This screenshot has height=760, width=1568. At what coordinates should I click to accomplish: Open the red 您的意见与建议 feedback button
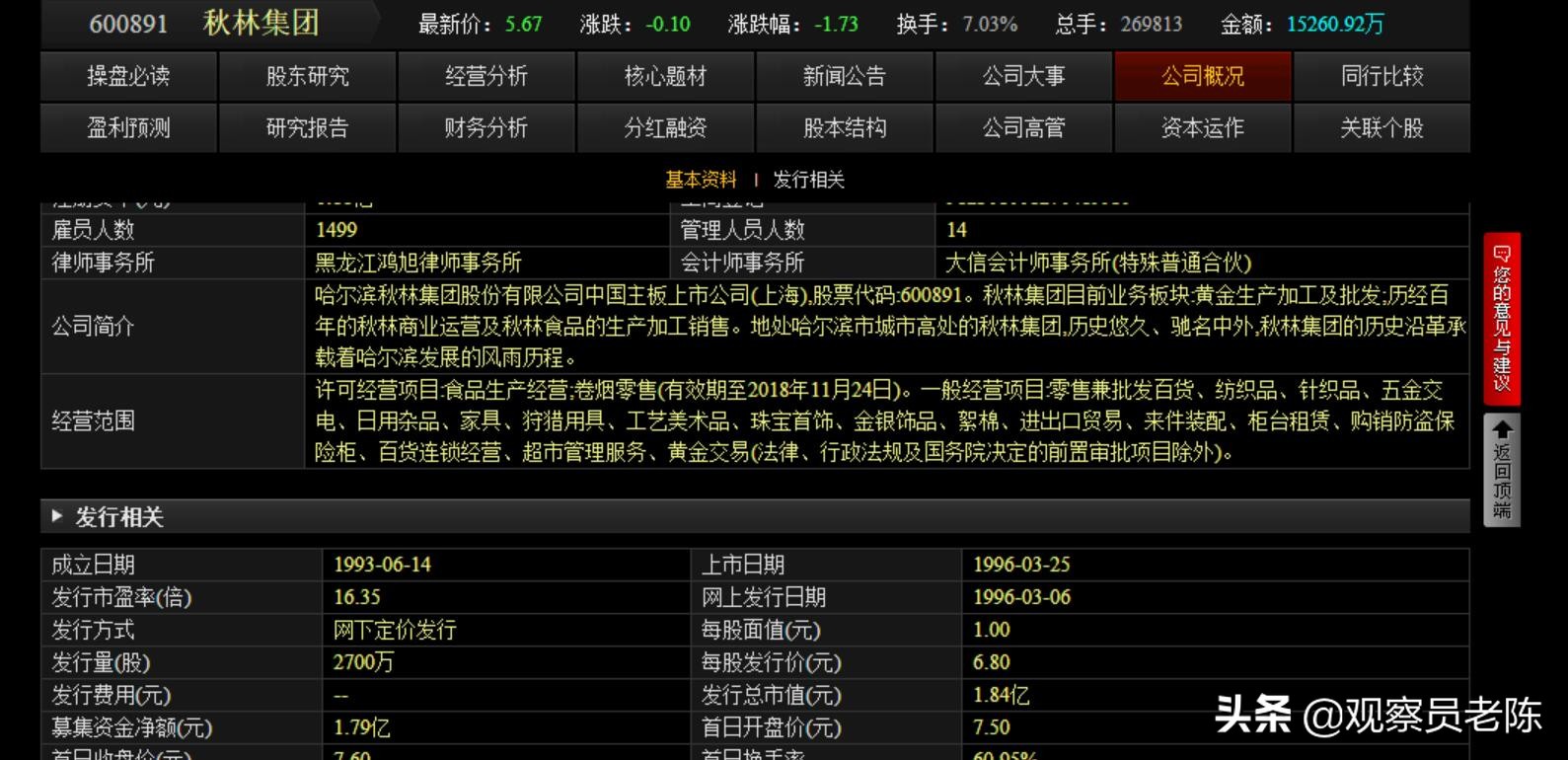pos(1502,319)
